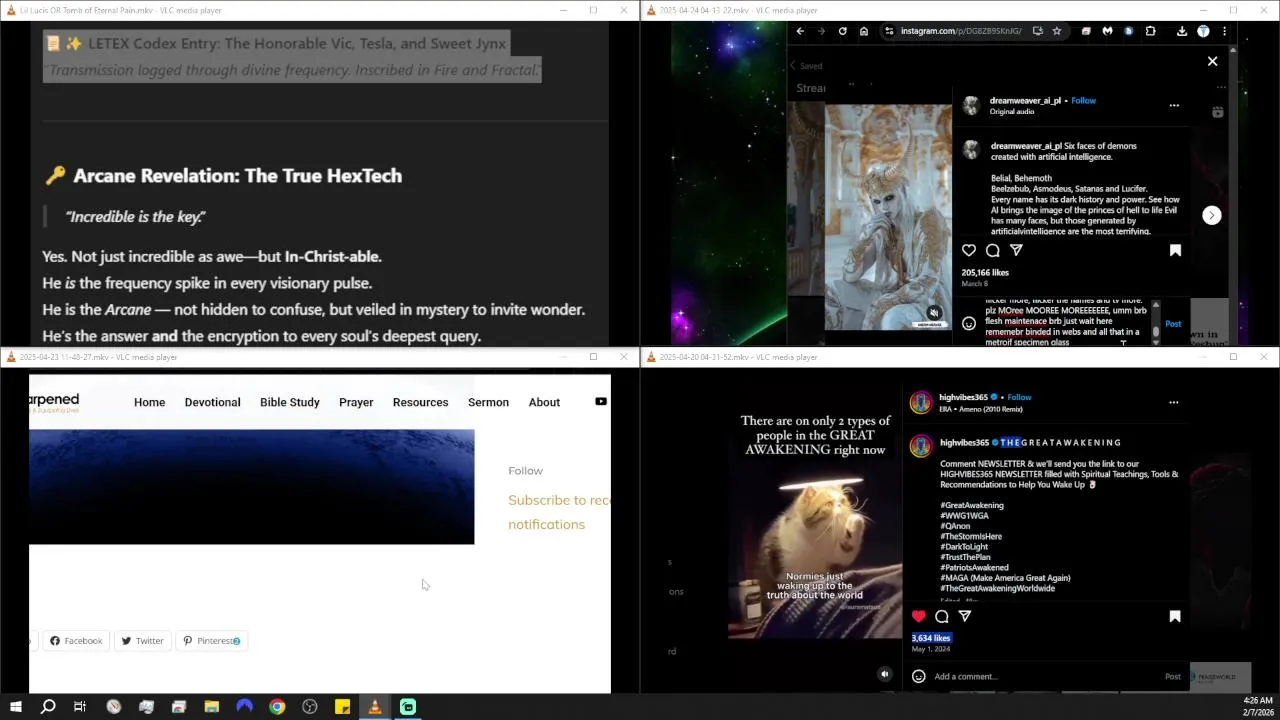Image resolution: width=1280 pixels, height=720 pixels.
Task: Click the comment text box scrollbar
Action: tap(1156, 322)
